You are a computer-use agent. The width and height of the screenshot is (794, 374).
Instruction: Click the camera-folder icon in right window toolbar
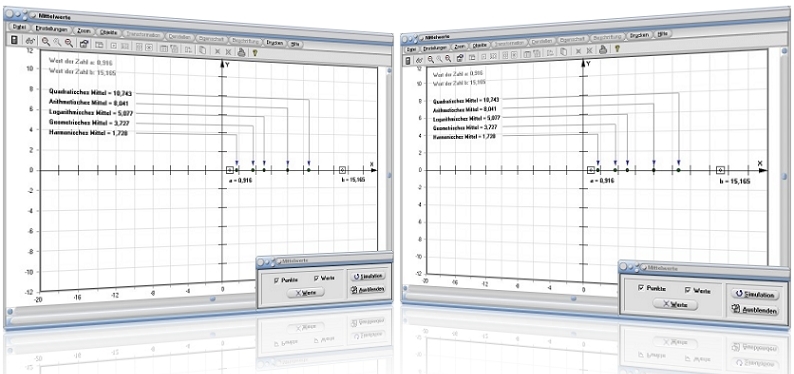pos(460,58)
